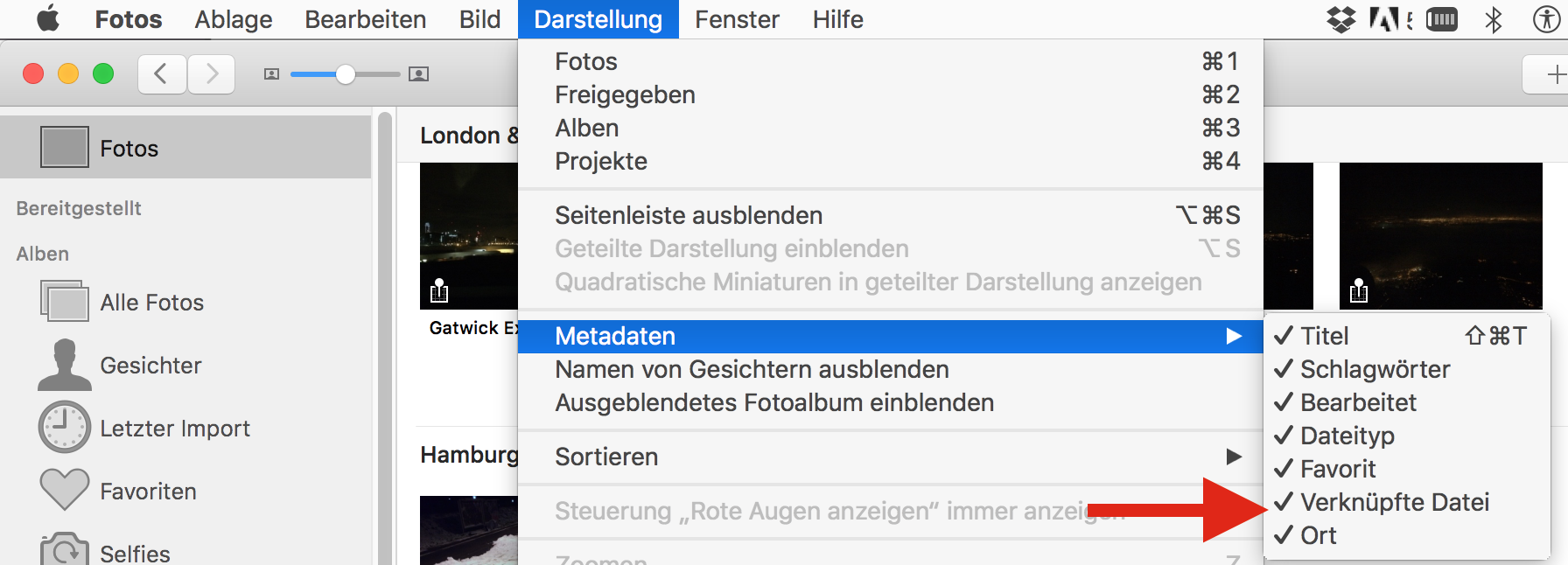Select the Letzter Import clock icon

coord(64,428)
